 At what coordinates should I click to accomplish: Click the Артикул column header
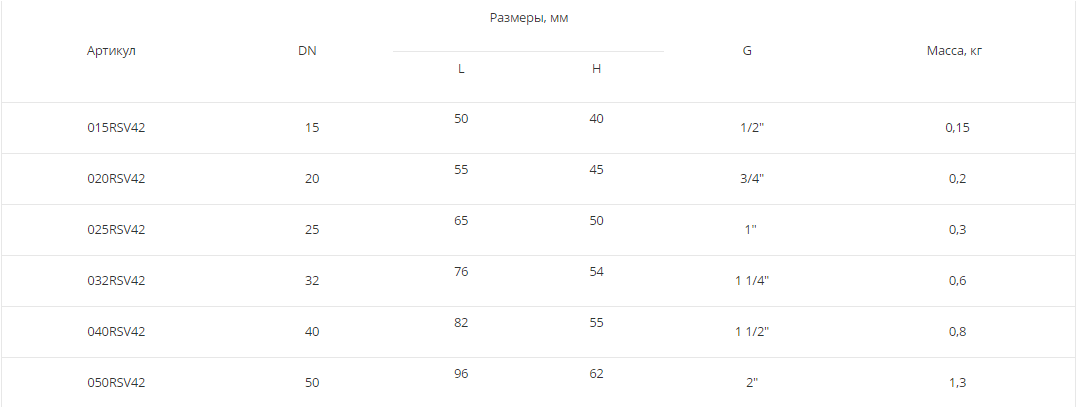click(x=111, y=51)
